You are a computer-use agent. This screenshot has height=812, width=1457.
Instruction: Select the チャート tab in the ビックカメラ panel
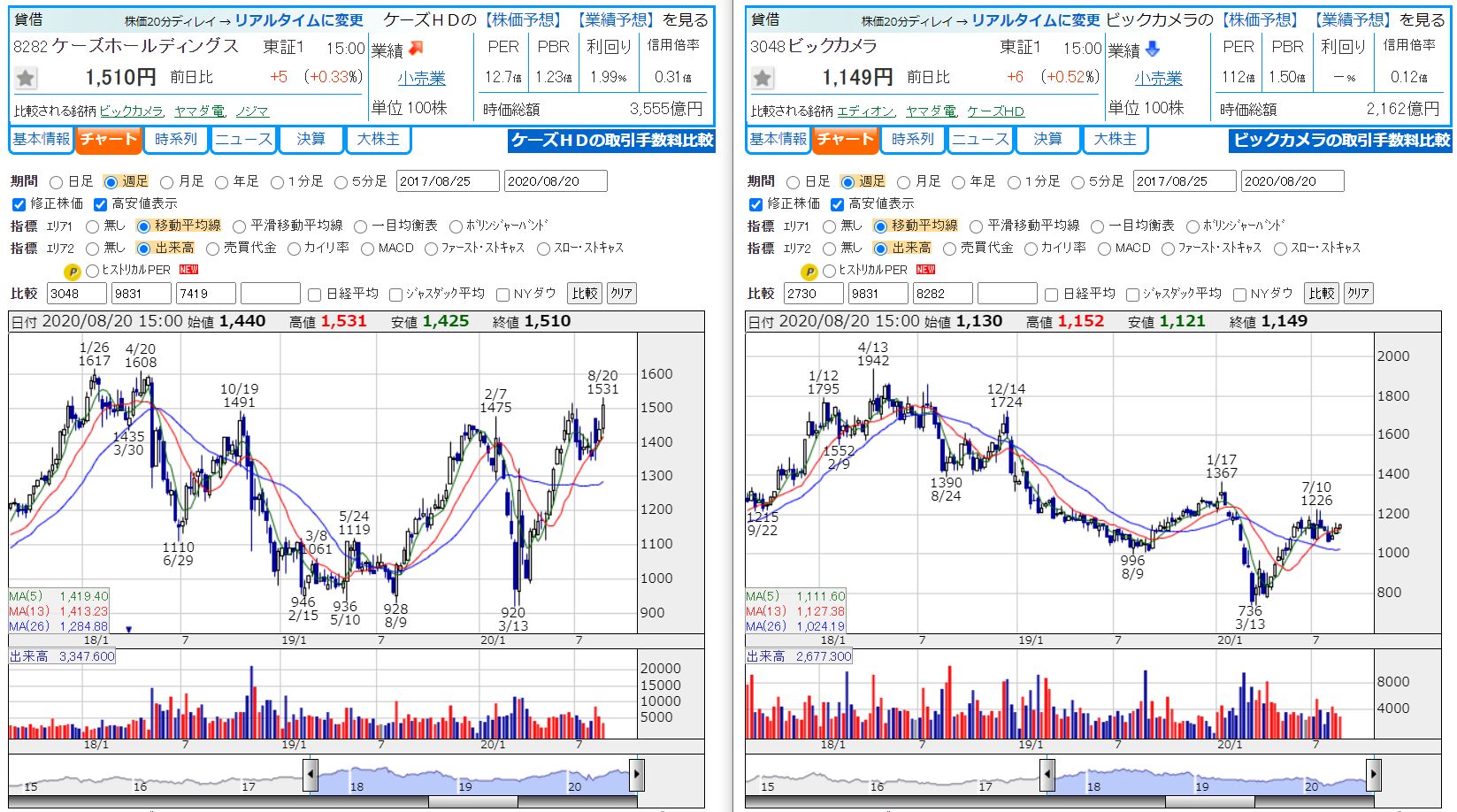845,140
